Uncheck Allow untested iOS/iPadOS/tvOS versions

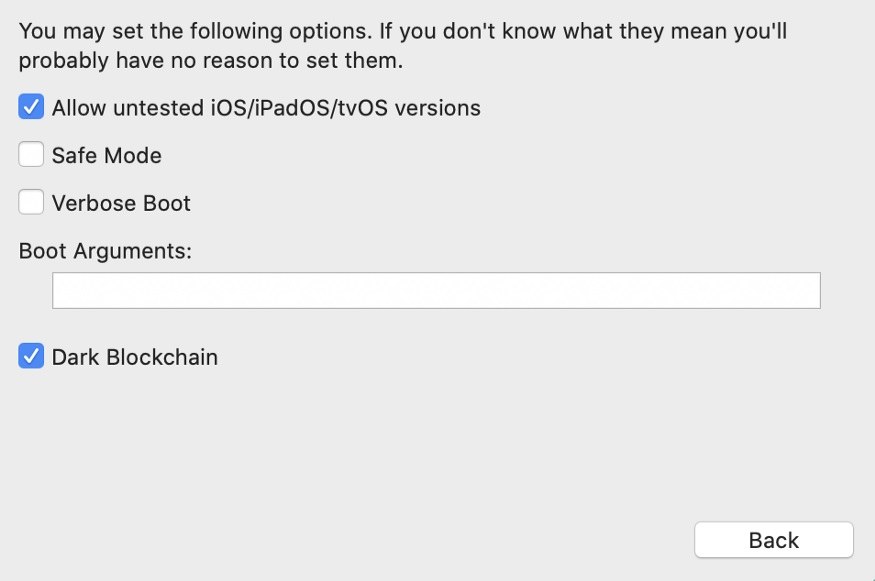(x=31, y=107)
